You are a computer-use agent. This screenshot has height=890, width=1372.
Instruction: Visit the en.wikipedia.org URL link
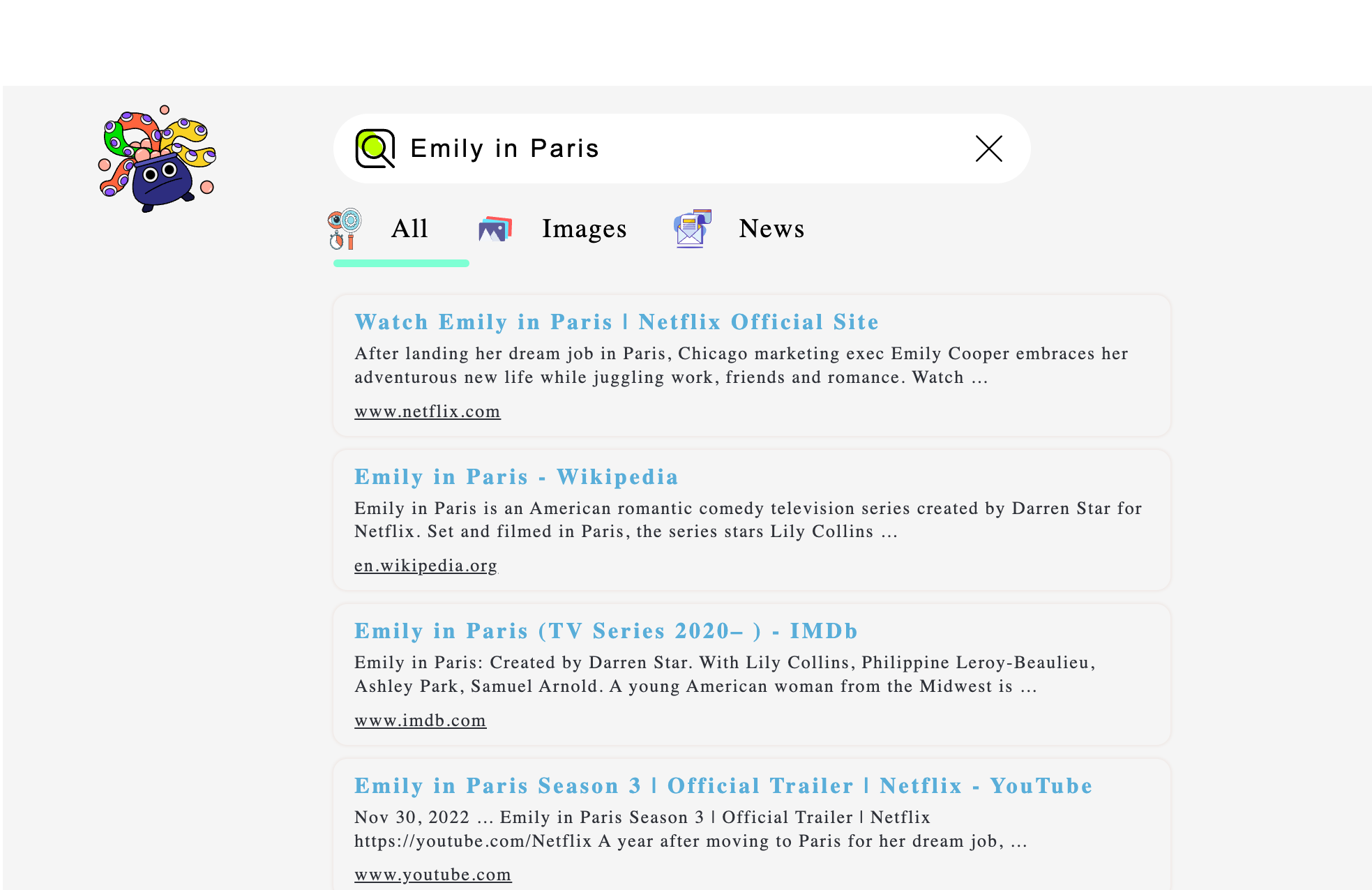coord(425,566)
